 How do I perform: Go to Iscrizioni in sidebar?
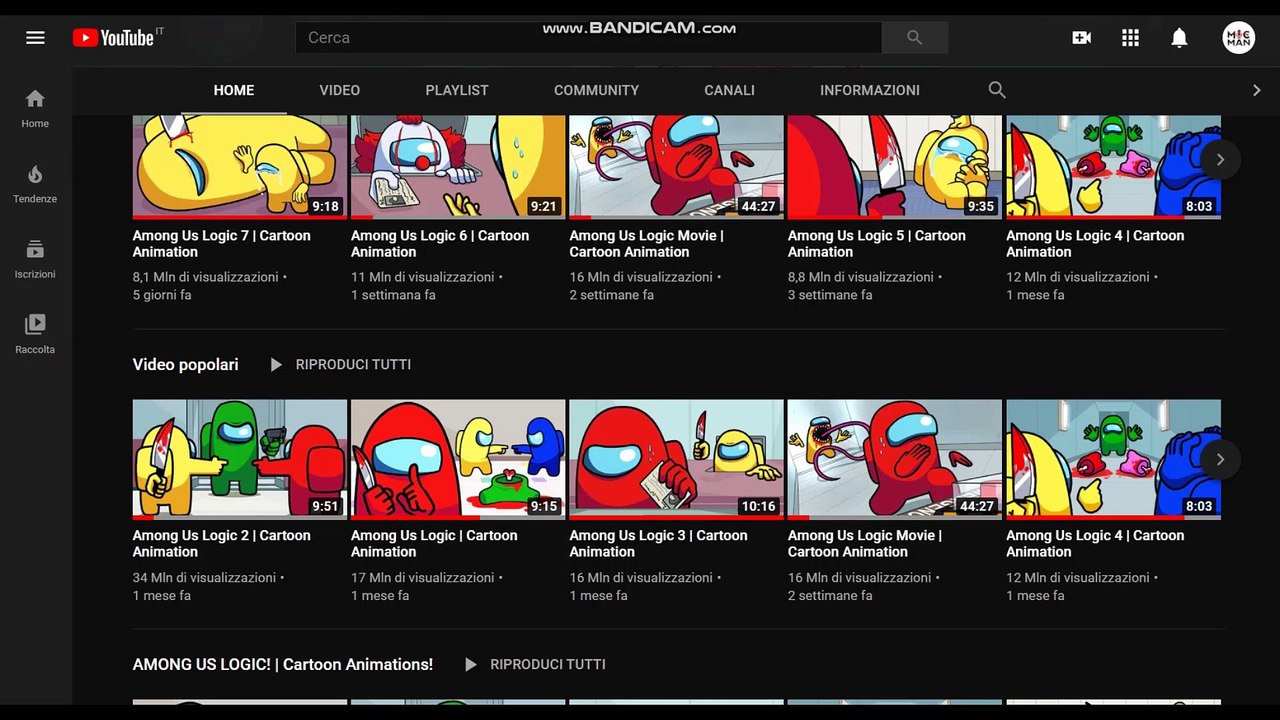point(35,259)
